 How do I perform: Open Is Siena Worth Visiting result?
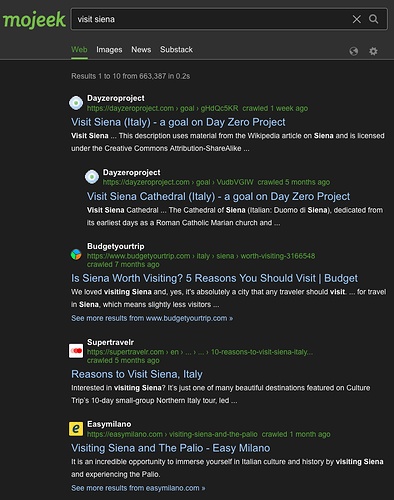(214, 278)
